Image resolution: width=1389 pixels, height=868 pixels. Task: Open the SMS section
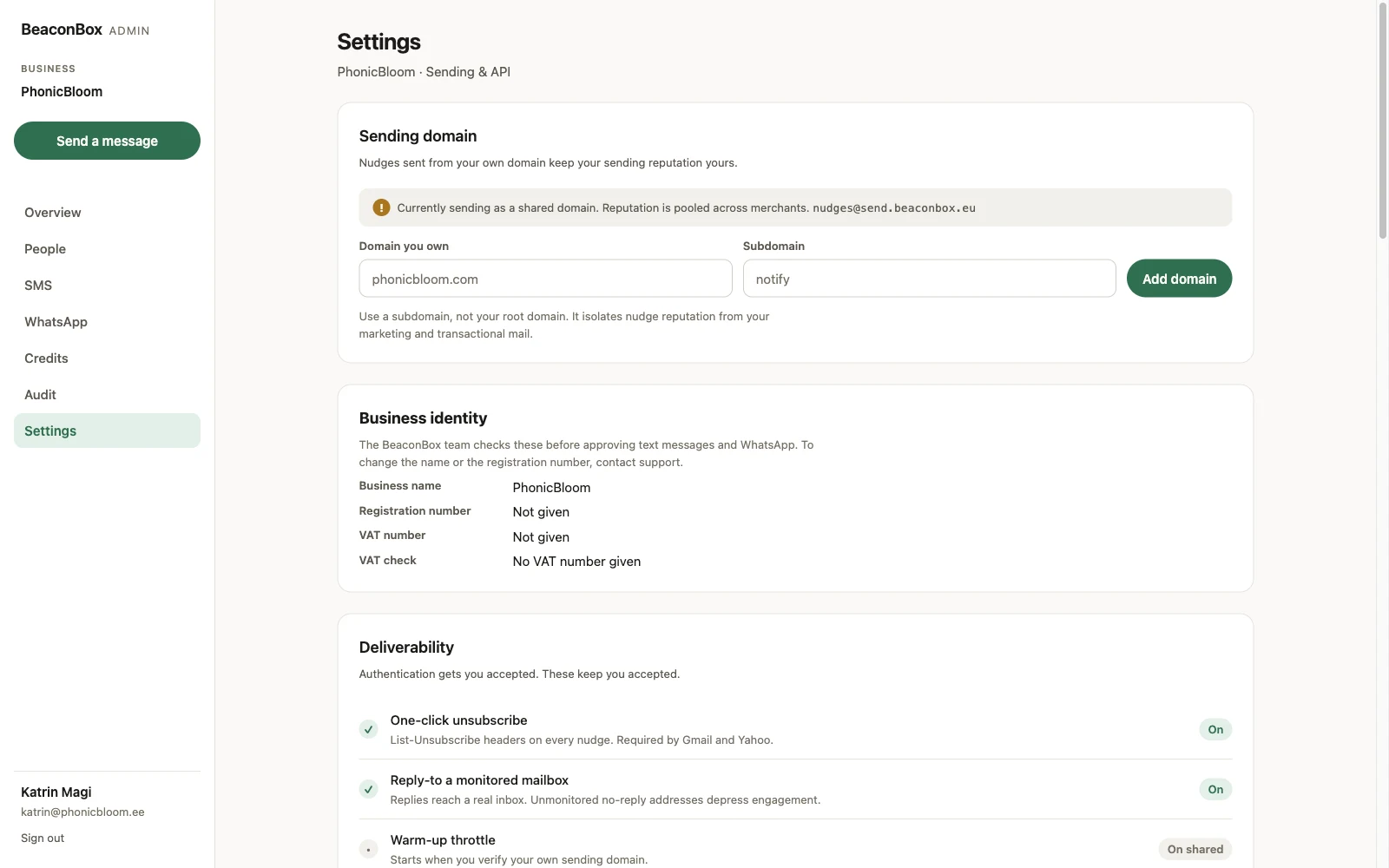pos(107,286)
